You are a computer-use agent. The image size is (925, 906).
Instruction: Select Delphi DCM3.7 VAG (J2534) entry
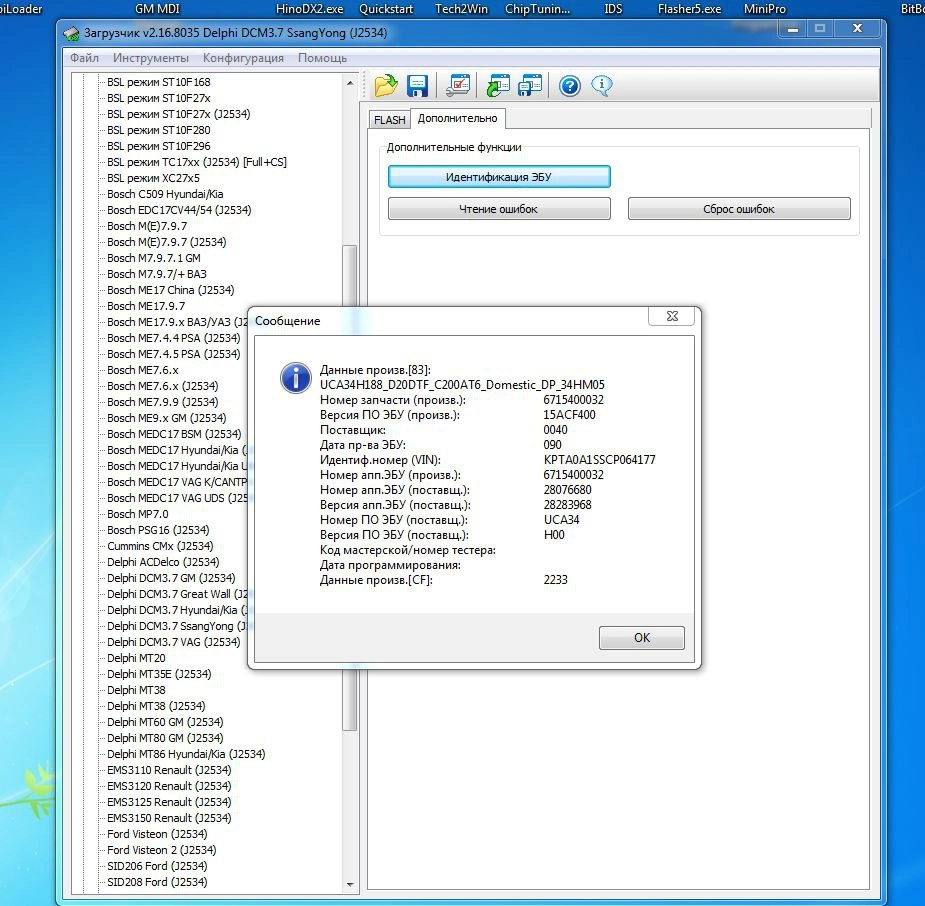tap(174, 642)
